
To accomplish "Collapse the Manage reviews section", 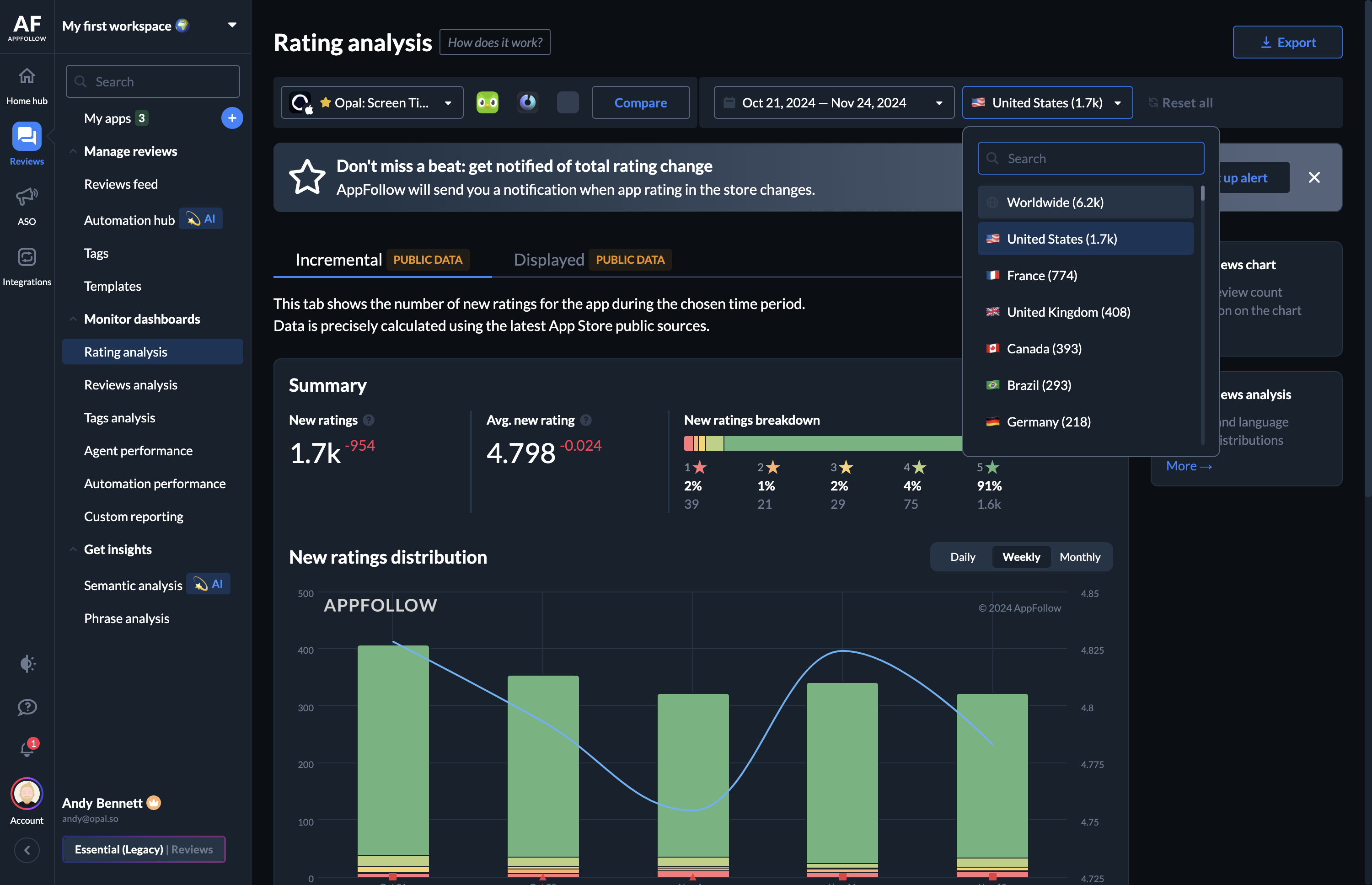I will pyautogui.click(x=73, y=151).
